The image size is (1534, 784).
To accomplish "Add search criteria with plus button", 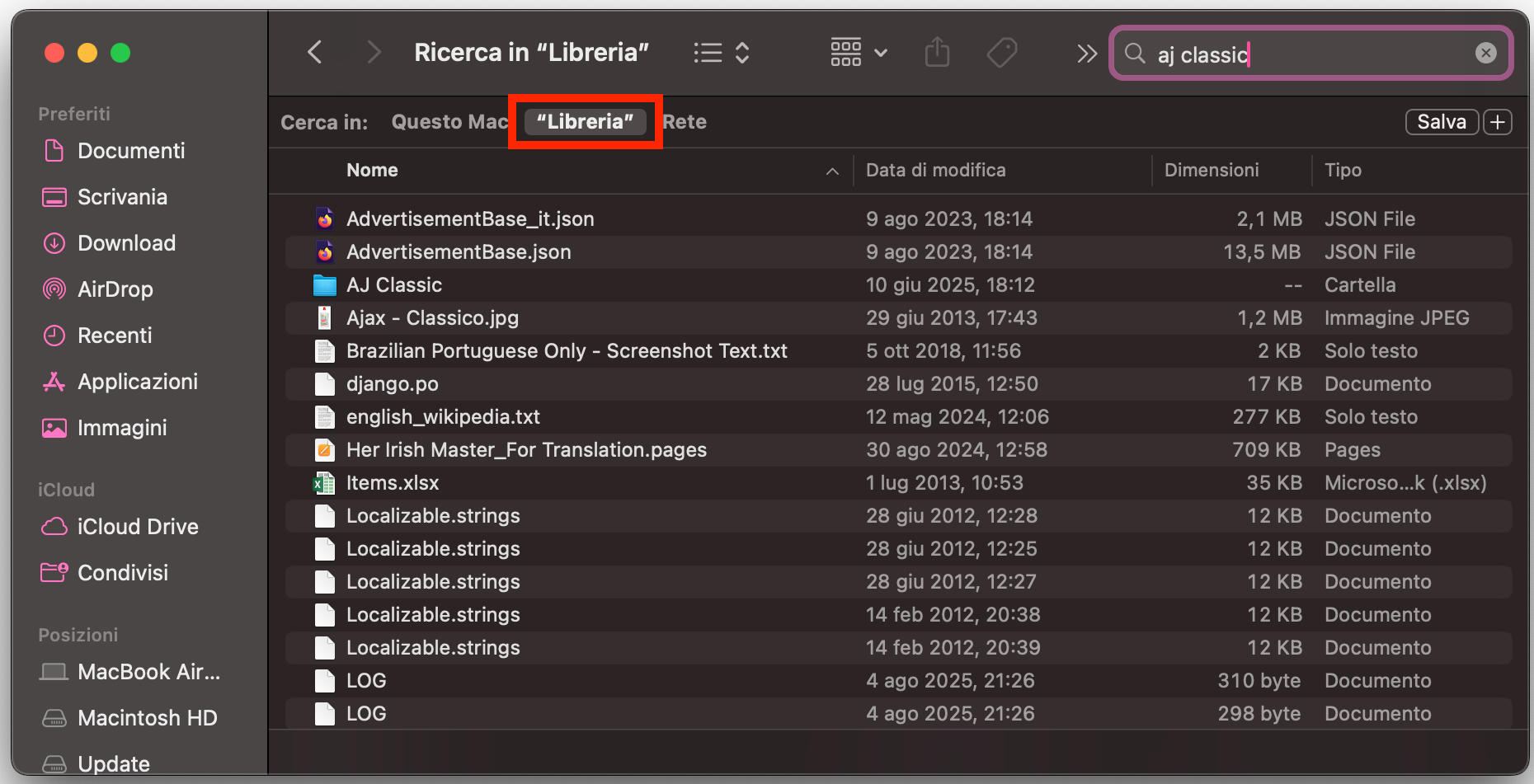I will [x=1498, y=122].
